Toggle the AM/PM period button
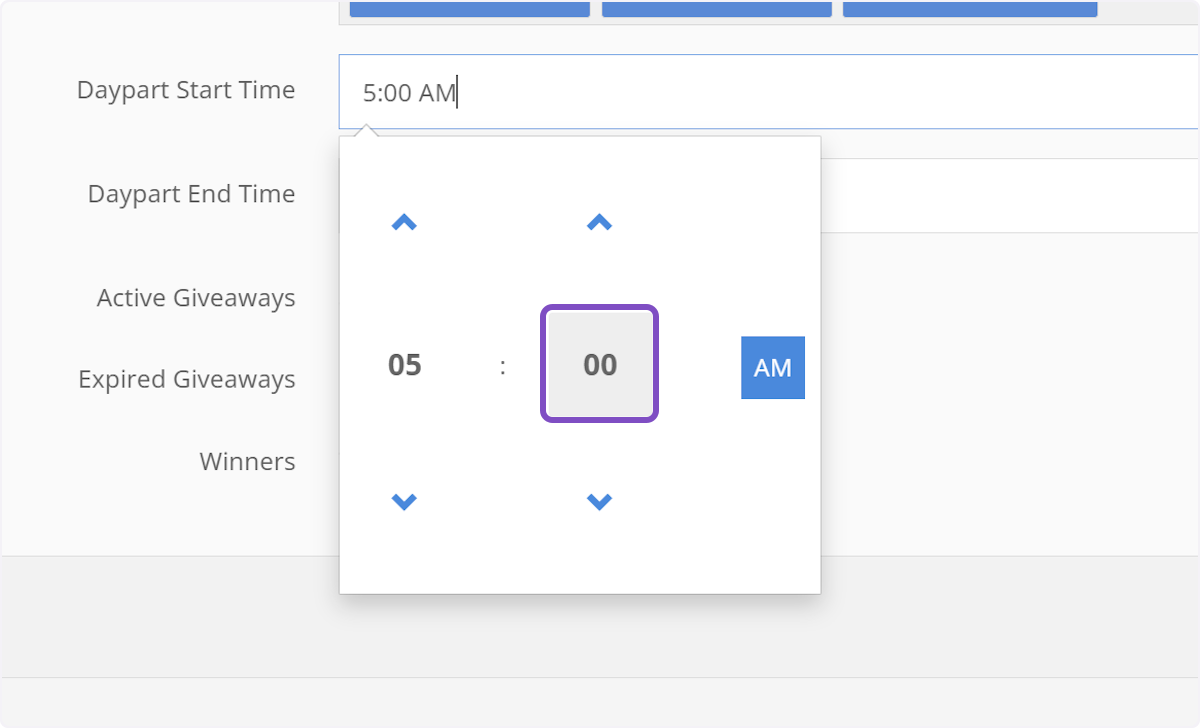The image size is (1200, 728). point(772,367)
